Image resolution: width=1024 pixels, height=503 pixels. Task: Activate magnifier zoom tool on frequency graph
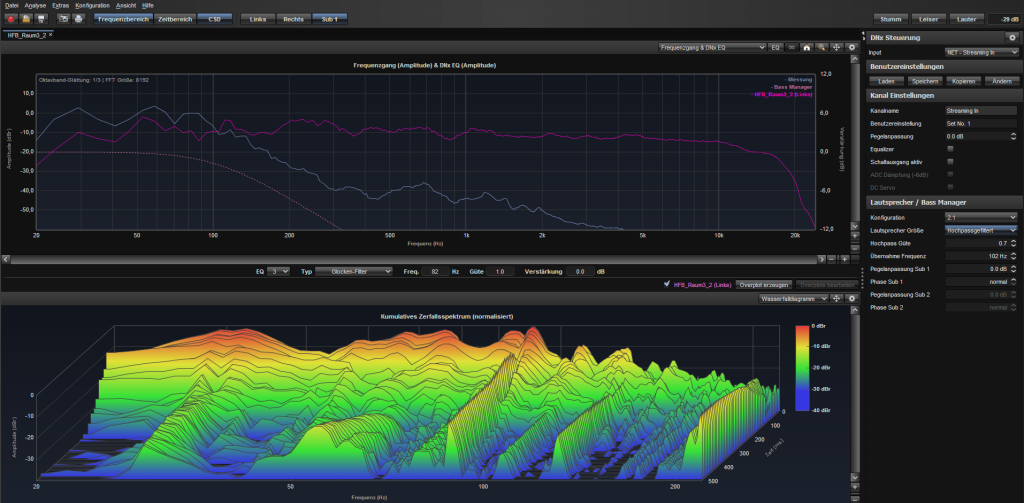coord(822,47)
